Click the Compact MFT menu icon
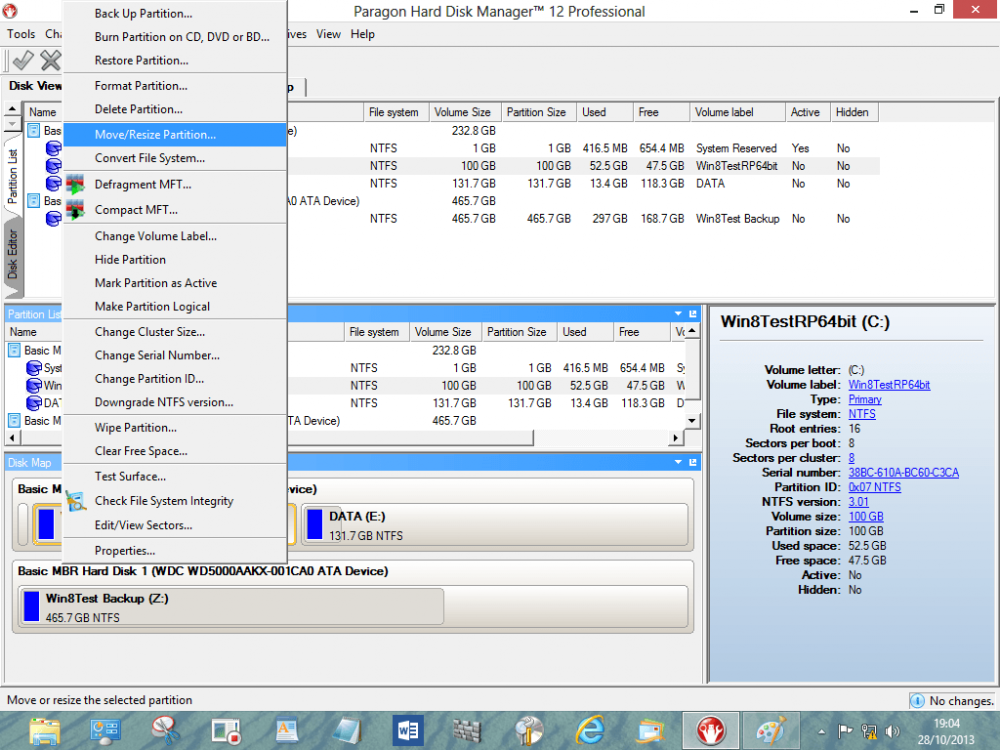 tap(76, 210)
